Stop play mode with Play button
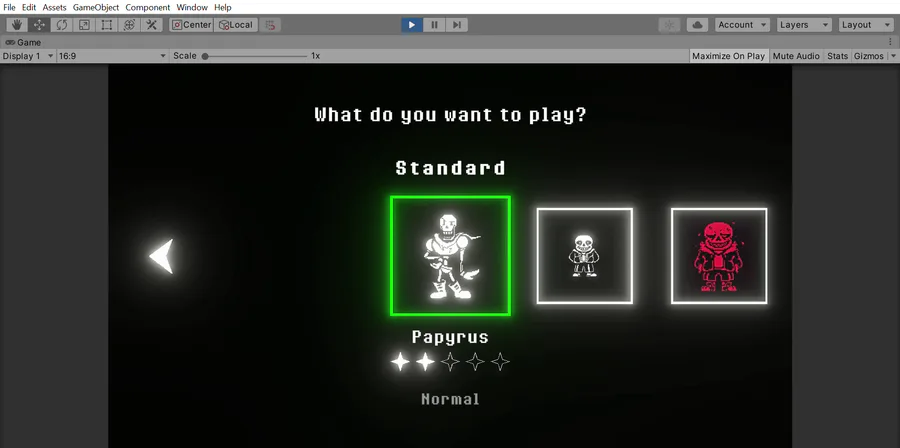Screen dimensions: 900x448 [x=412, y=25]
